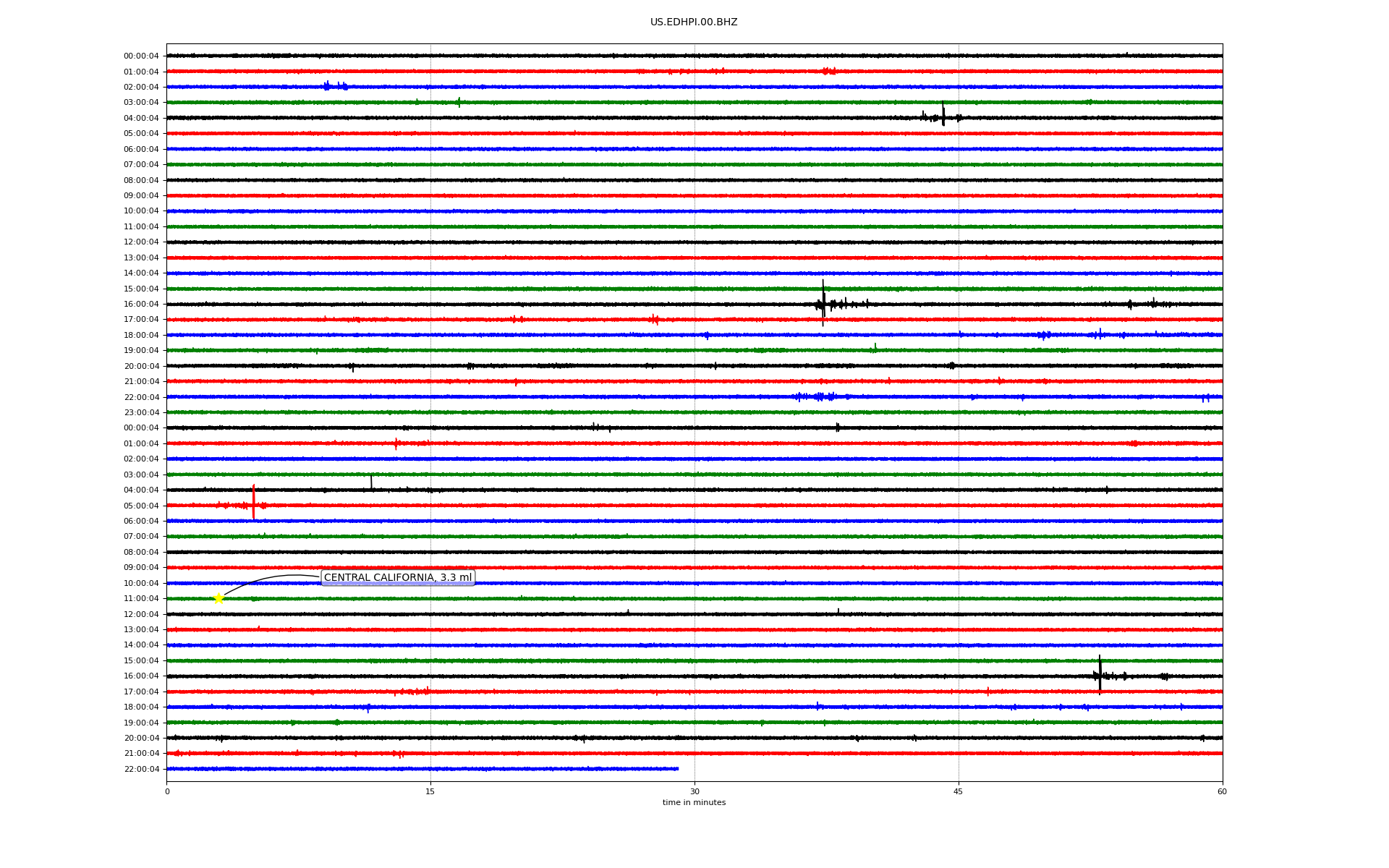Click the 60 minute x-axis tick label

[x=1221, y=791]
